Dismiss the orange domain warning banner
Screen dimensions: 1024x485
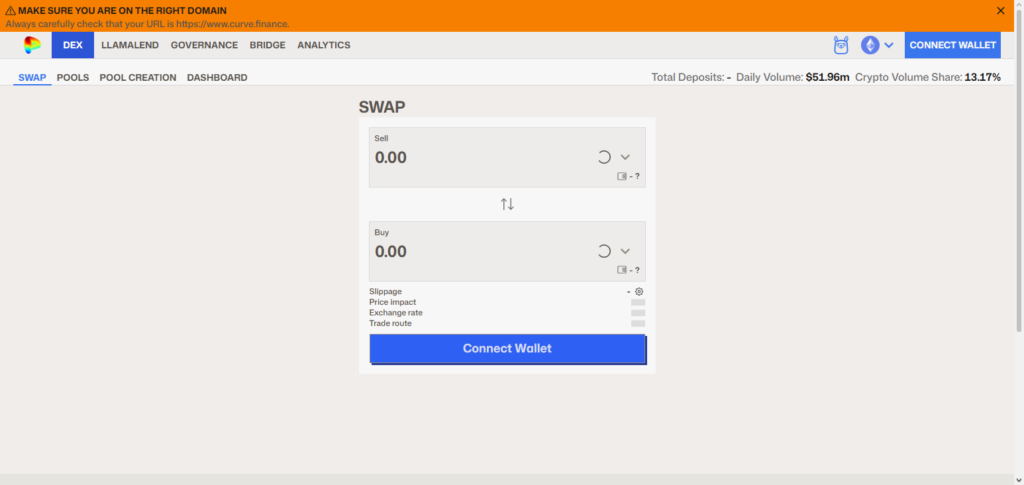pyautogui.click(x=1000, y=11)
